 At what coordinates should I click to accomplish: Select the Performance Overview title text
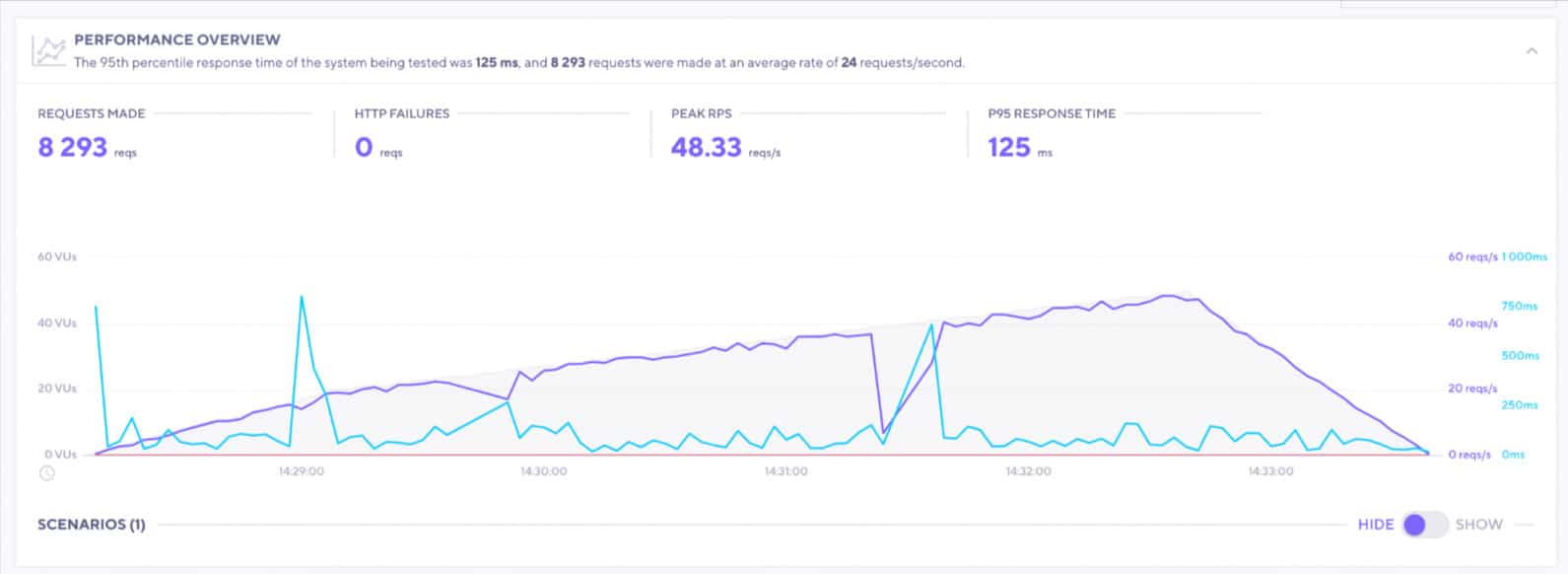coord(177,40)
